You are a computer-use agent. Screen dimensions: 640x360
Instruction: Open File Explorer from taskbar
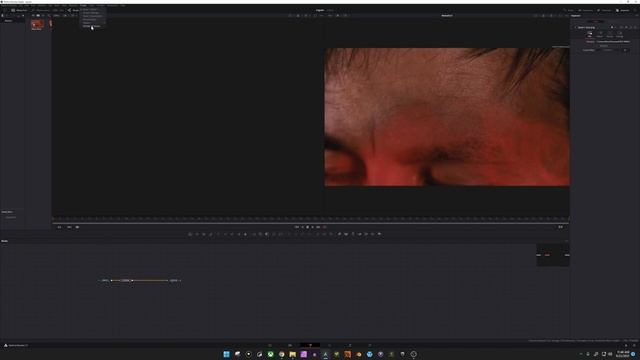pos(293,354)
